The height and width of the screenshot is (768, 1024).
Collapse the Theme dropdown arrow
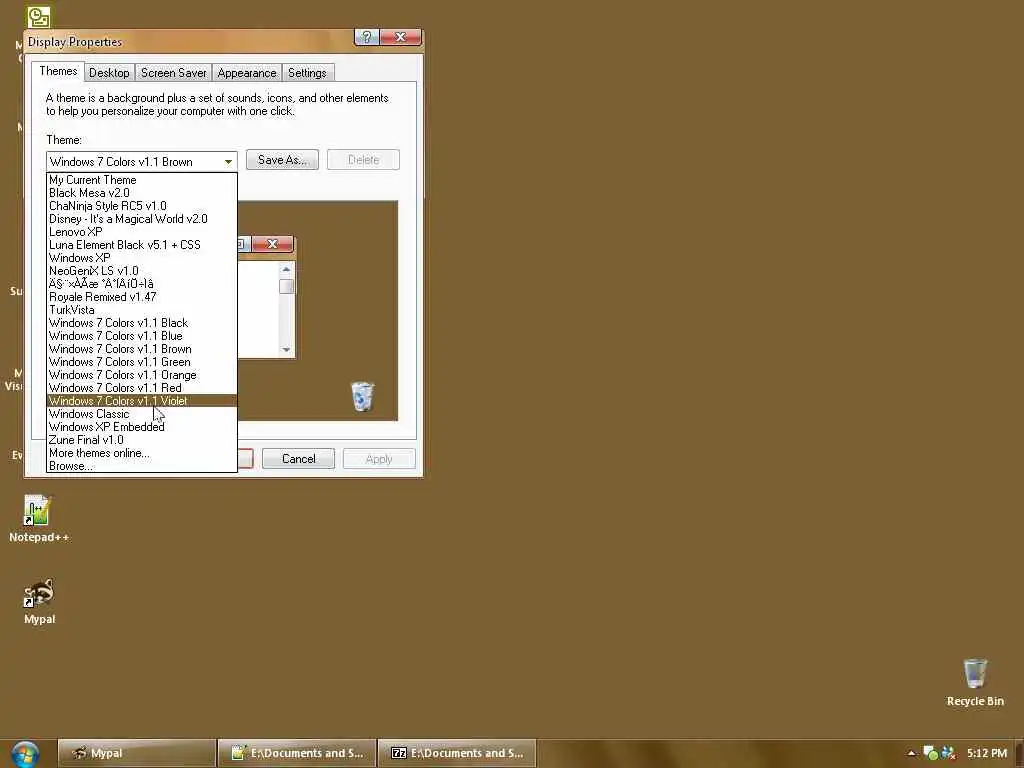(x=228, y=161)
